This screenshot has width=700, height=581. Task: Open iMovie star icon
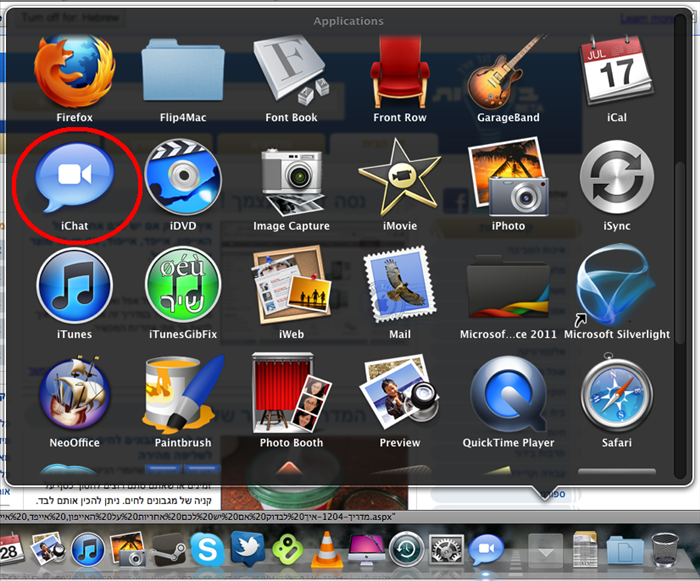pos(400,177)
